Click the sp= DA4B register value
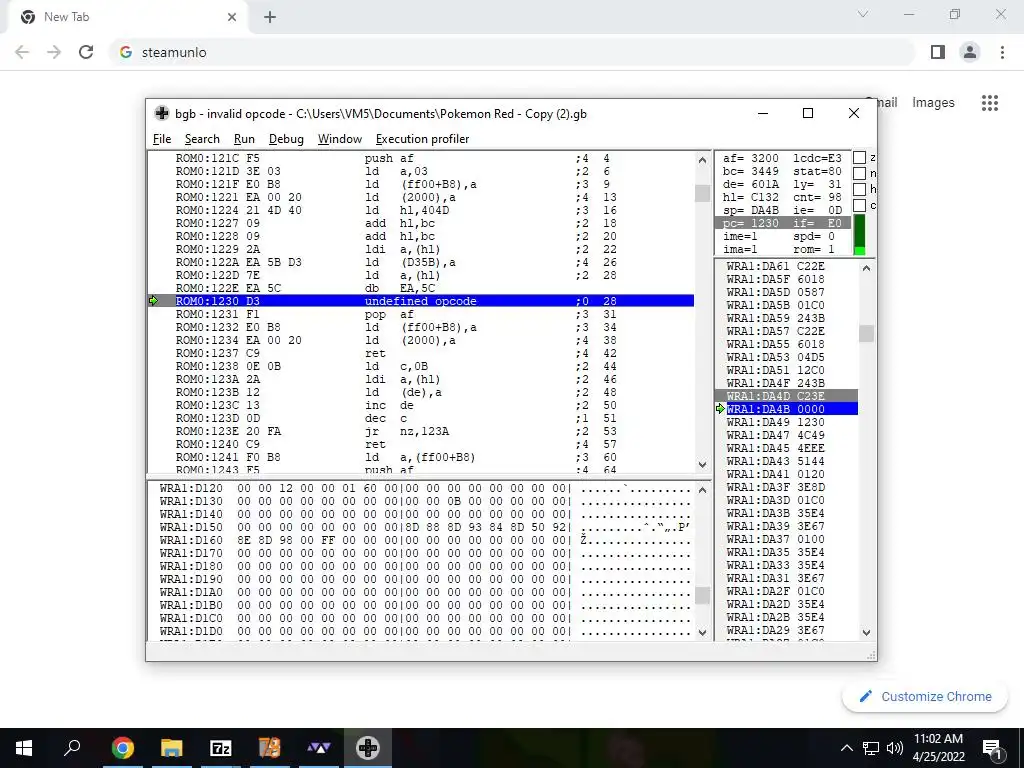The width and height of the screenshot is (1024, 768). [x=750, y=210]
